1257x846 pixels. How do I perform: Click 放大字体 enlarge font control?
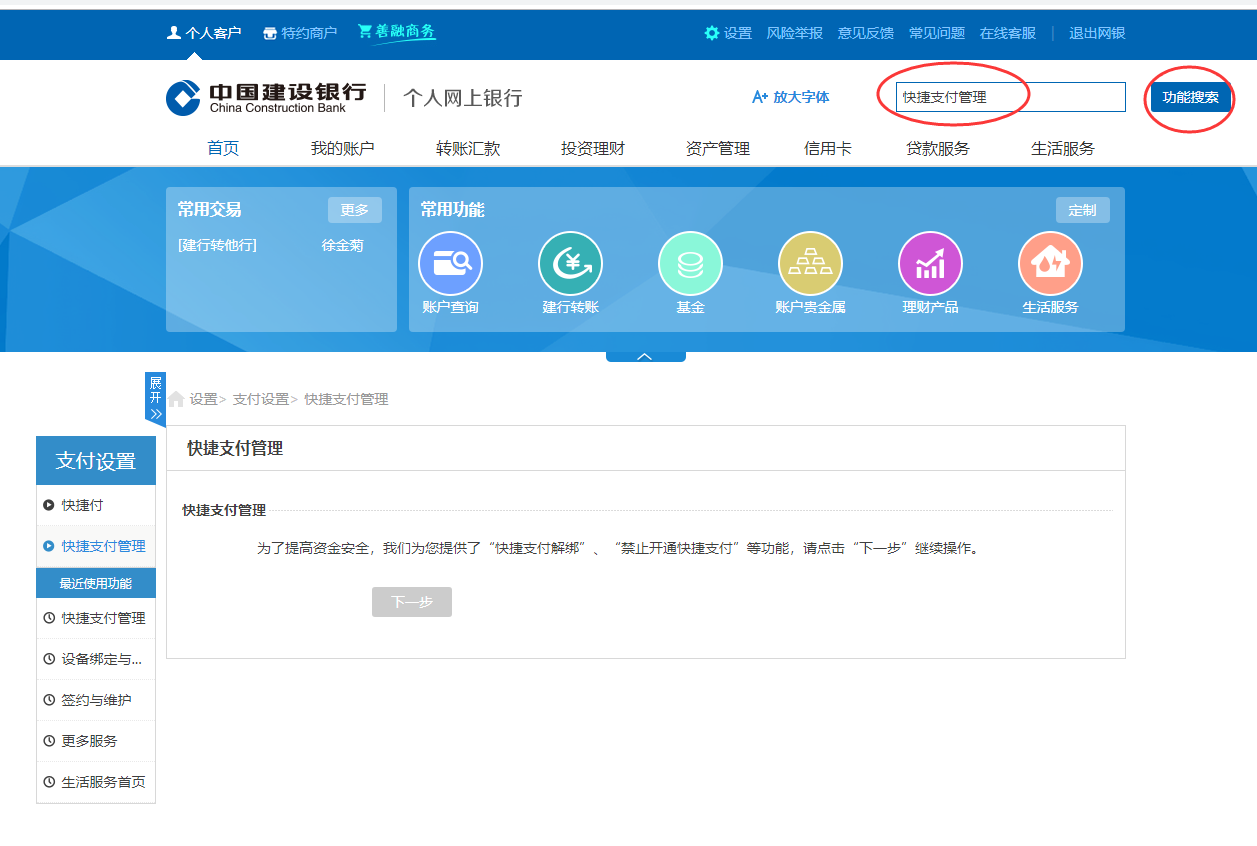click(790, 97)
